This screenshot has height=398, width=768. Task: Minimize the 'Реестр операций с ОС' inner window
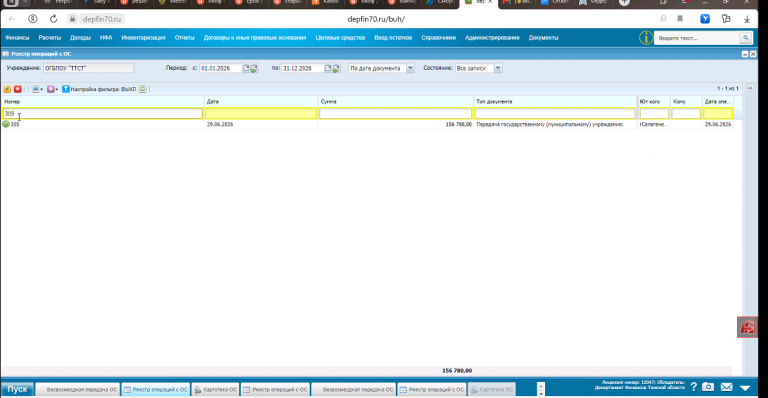coord(745,54)
